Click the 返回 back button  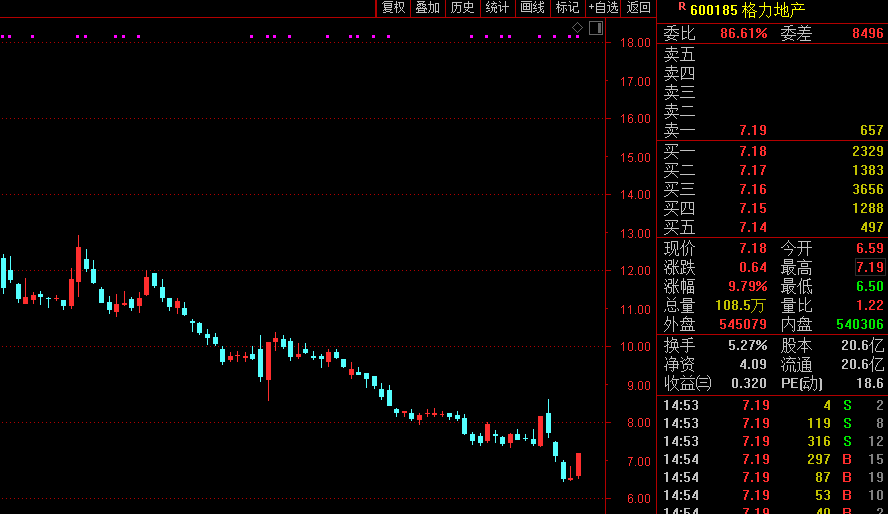(x=639, y=8)
